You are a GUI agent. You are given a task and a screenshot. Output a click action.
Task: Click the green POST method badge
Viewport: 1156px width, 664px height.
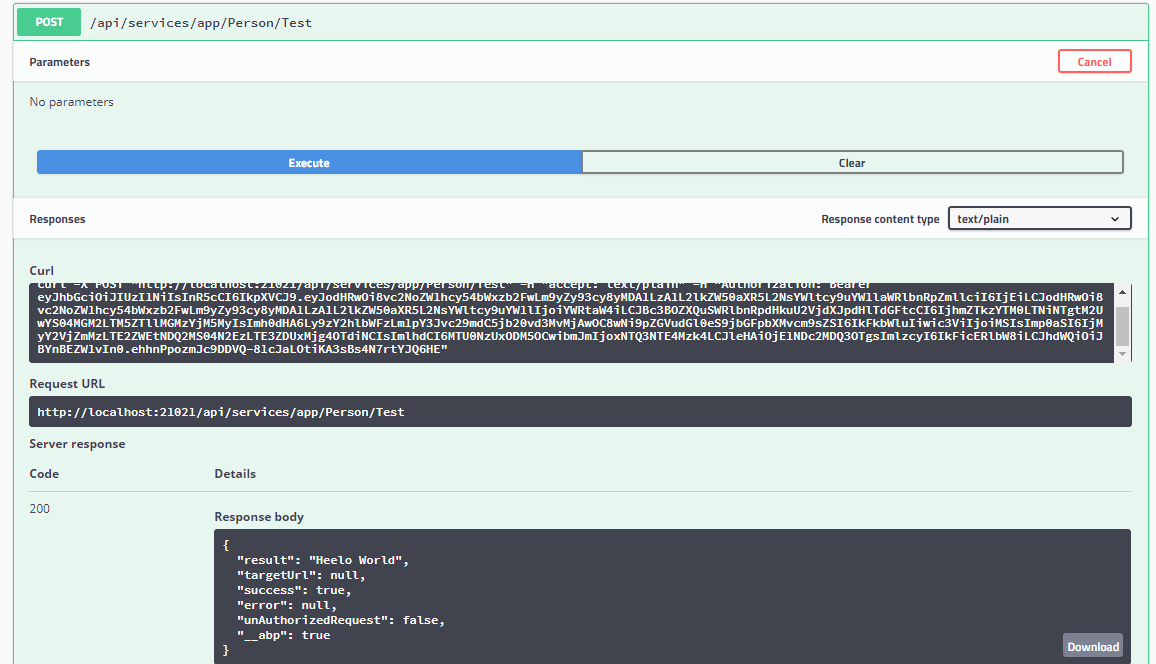(x=49, y=22)
